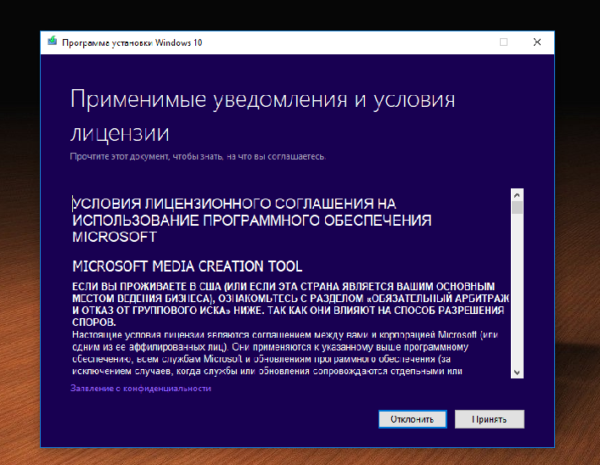Close the Windows 10 setup window
Viewport: 600px width, 465px height.
[537, 42]
